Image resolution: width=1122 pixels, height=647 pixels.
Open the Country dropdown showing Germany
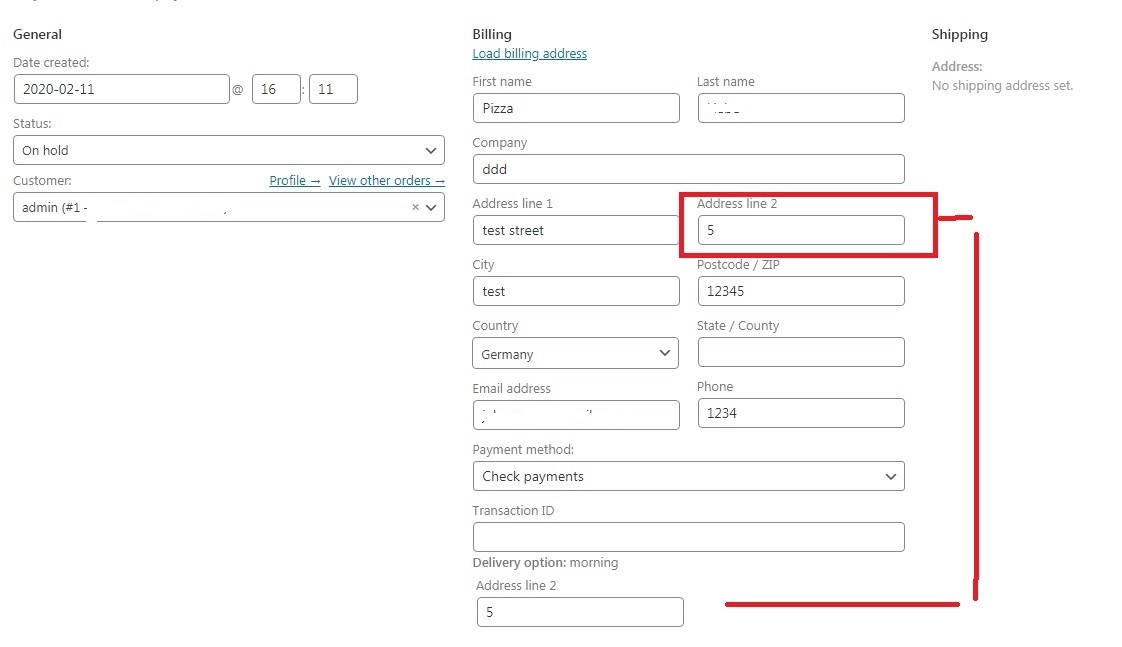[x=575, y=353]
